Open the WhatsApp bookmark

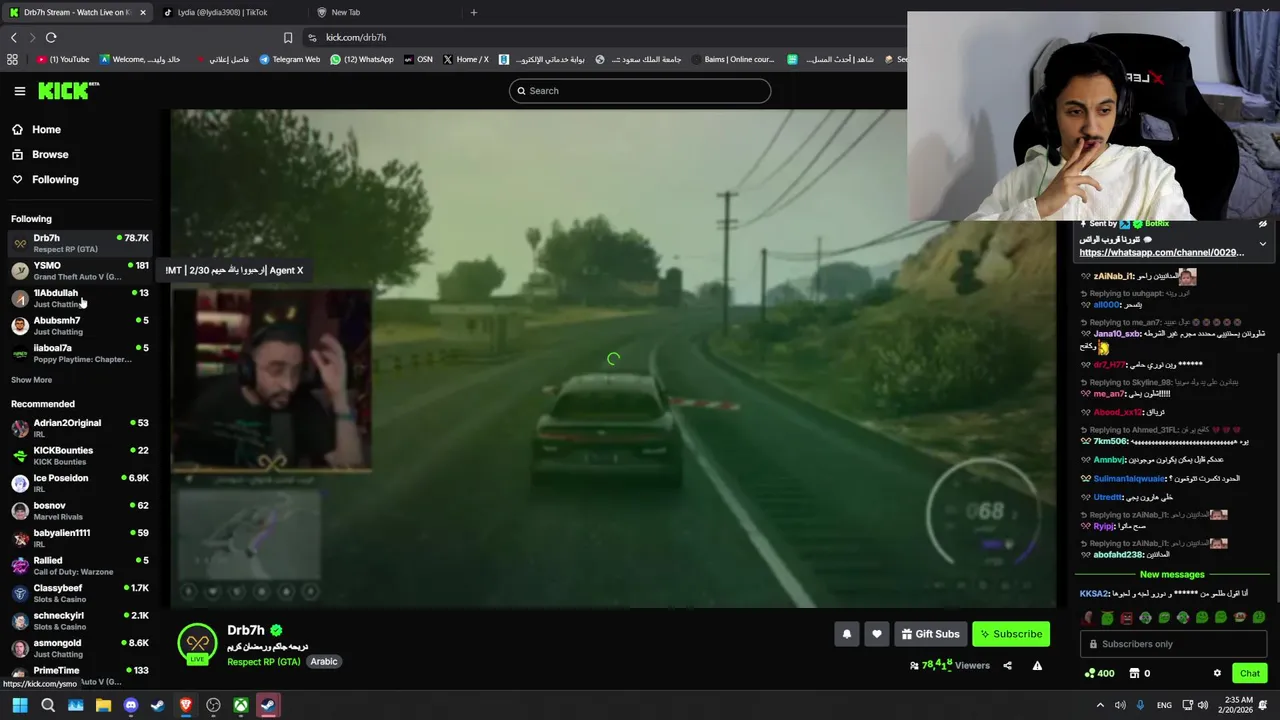pos(362,59)
